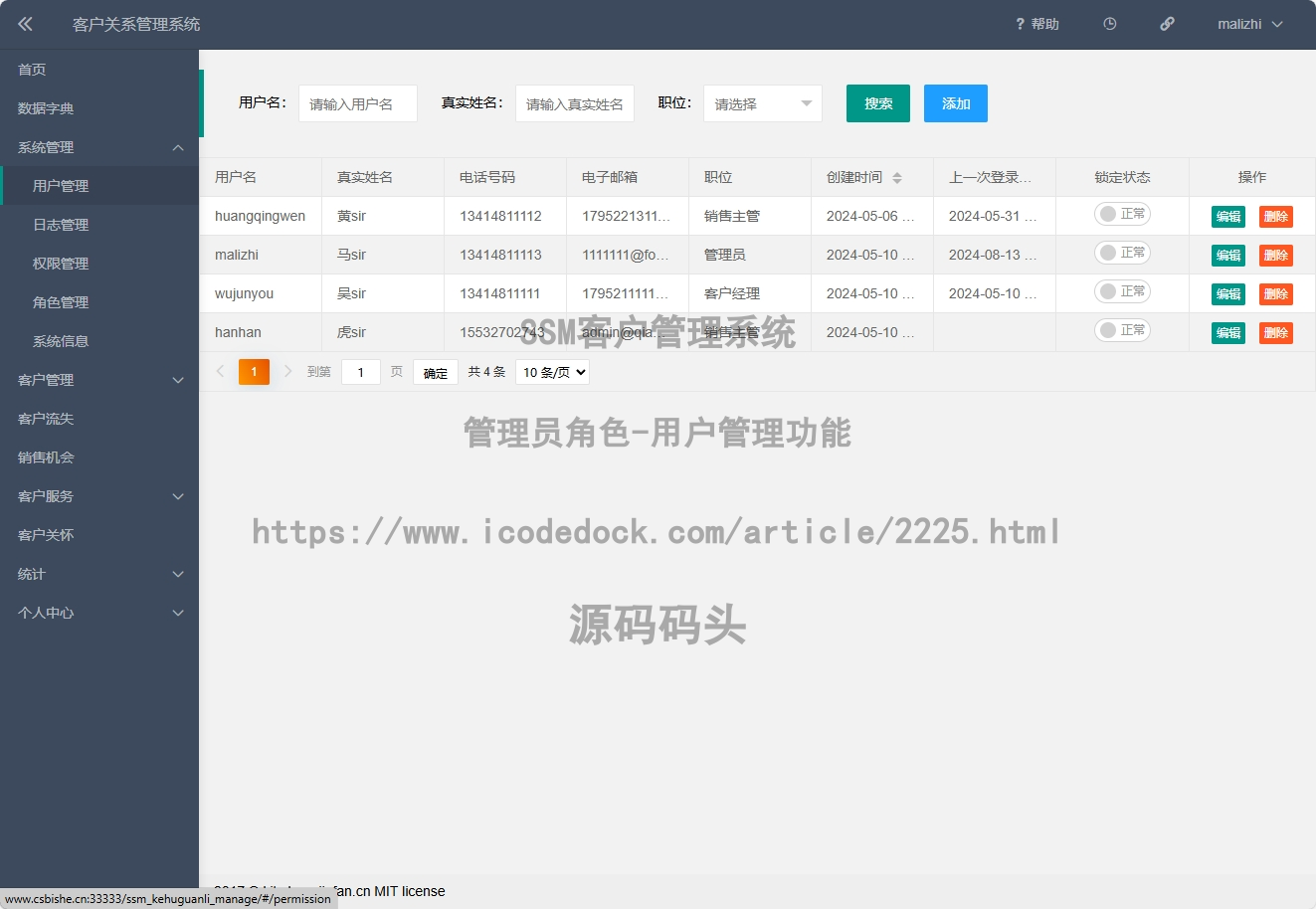Image resolution: width=1316 pixels, height=909 pixels.
Task: Click the blue 添加 button
Action: 956,103
